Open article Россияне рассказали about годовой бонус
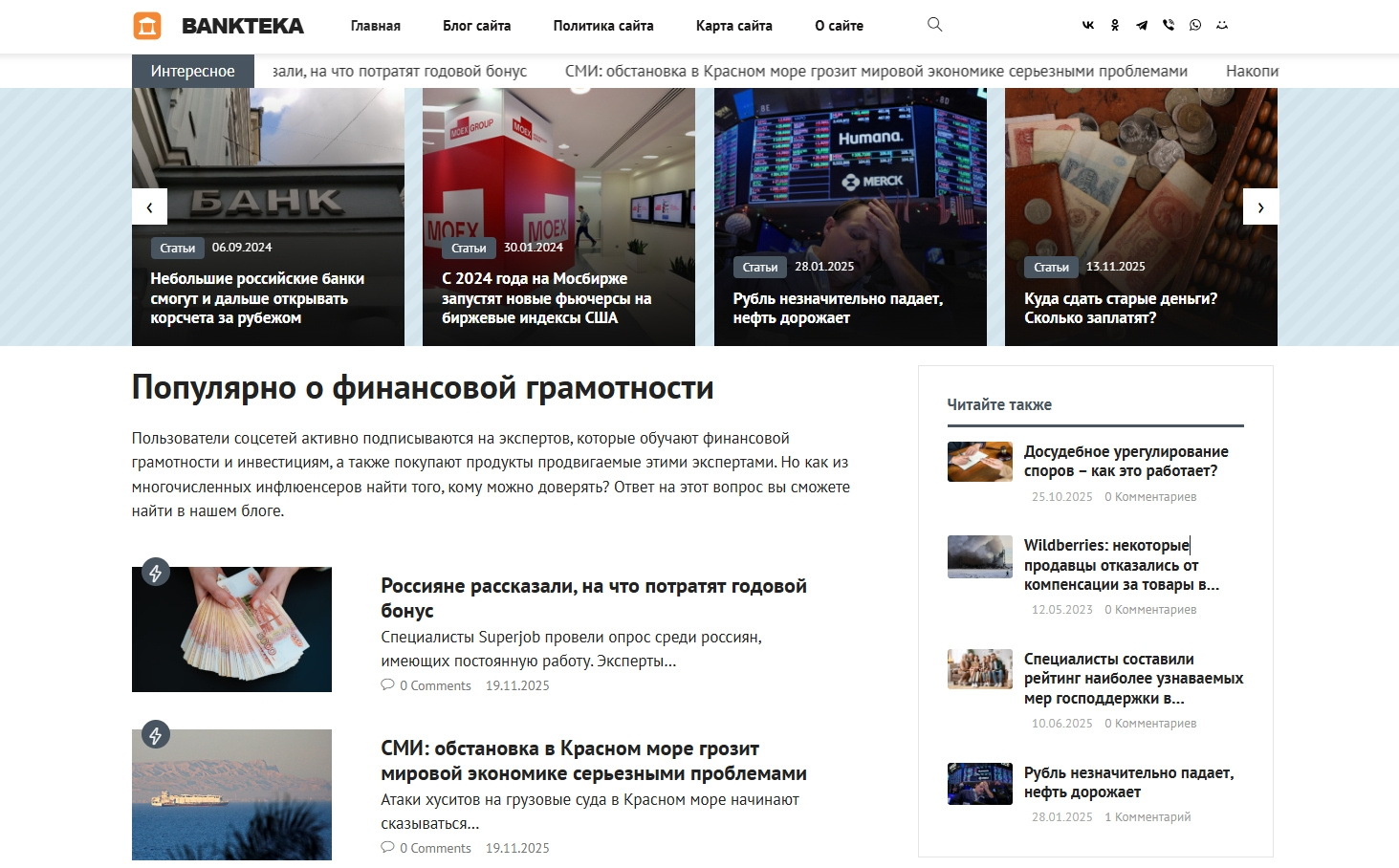 594,598
